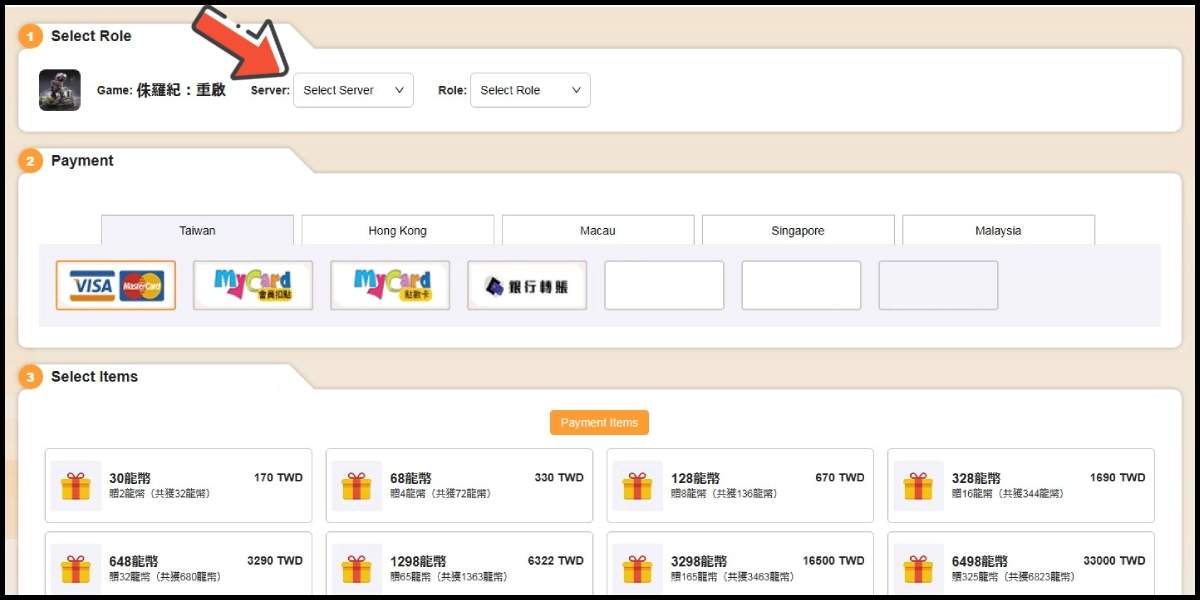Viewport: 1200px width, 600px height.
Task: Click gift icon for 30龍幣 package
Action: click(76, 486)
